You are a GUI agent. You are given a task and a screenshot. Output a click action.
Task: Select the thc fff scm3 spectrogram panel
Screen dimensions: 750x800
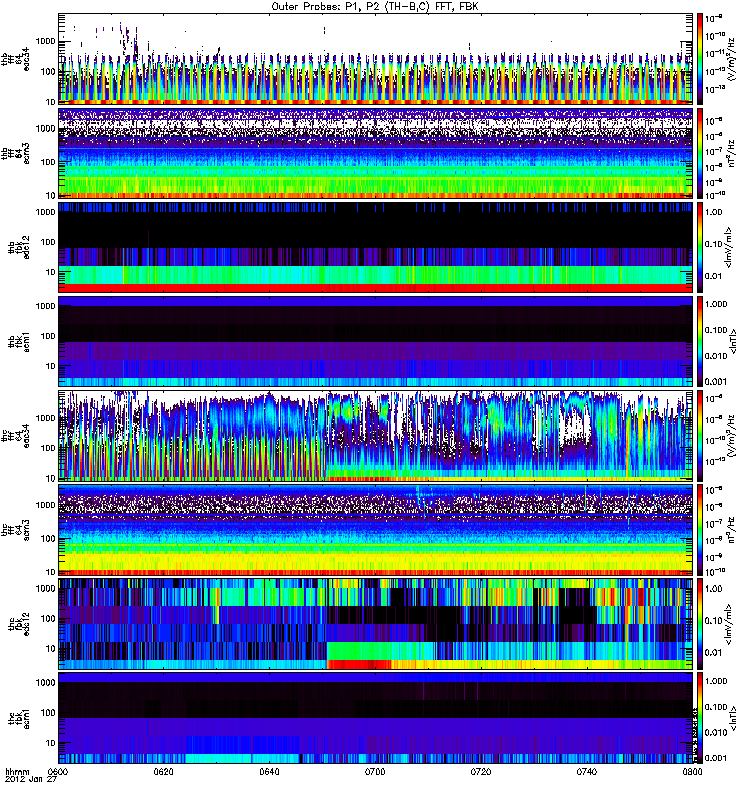(x=376, y=530)
